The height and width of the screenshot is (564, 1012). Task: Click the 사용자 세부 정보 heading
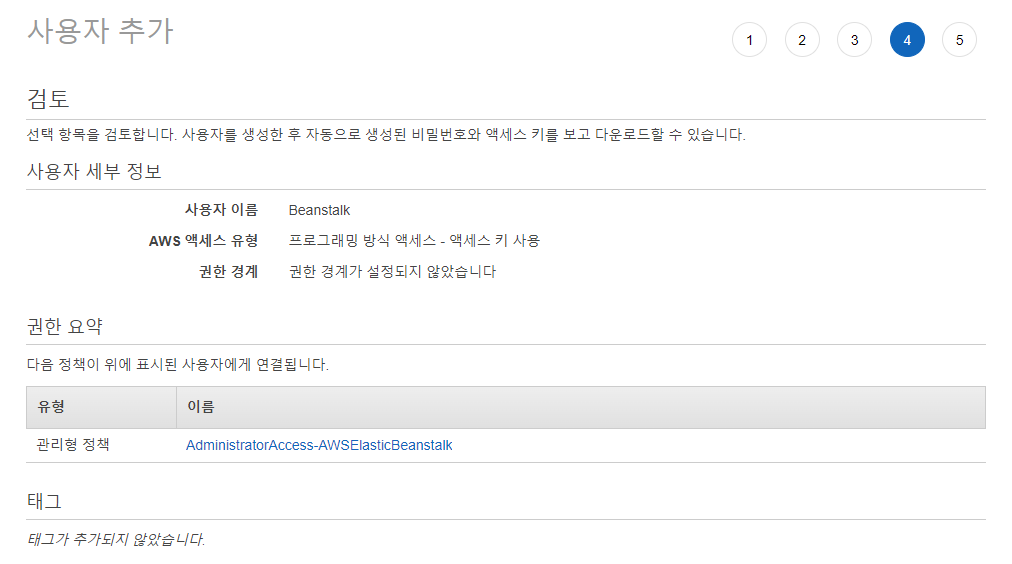point(94,172)
